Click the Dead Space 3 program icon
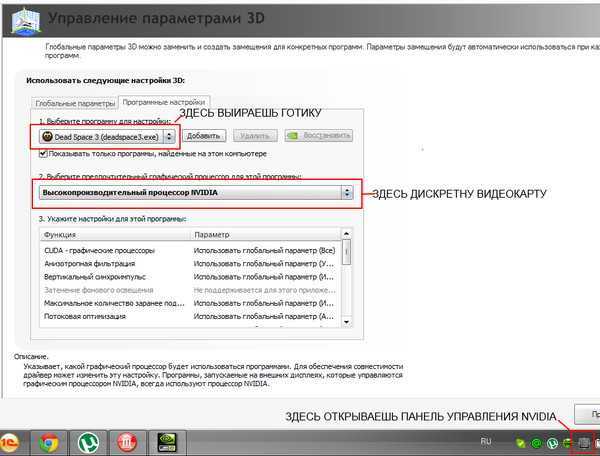The height and width of the screenshot is (456, 600). (x=47, y=136)
